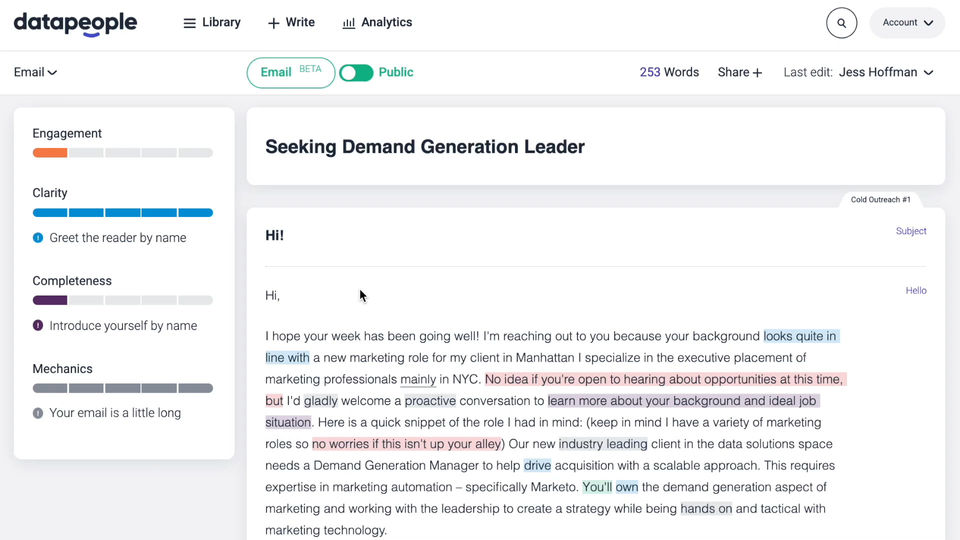960x540 pixels.
Task: Click the Subject label link
Action: pyautogui.click(x=911, y=231)
